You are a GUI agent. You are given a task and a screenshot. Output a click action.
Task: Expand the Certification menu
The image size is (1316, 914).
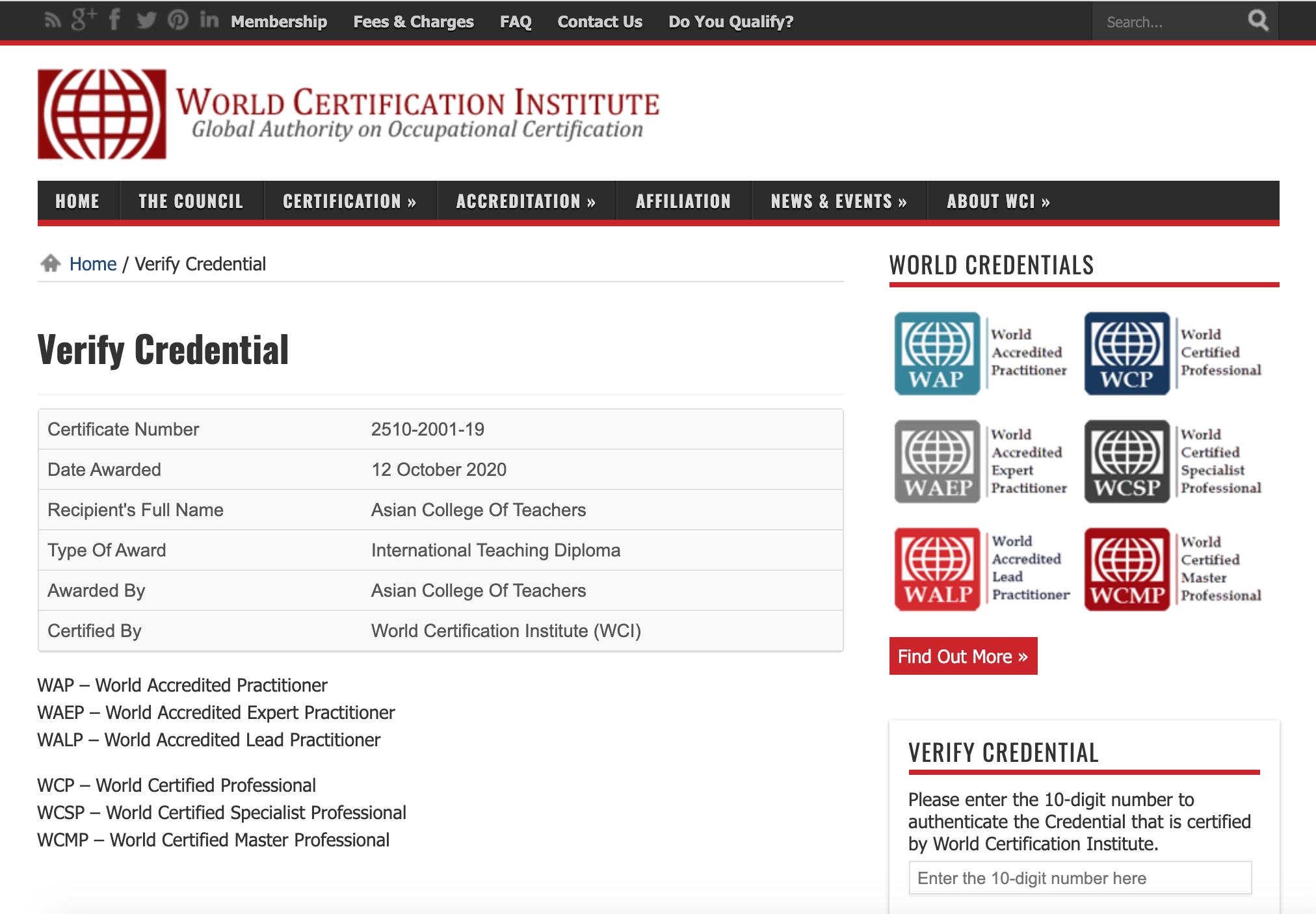349,202
